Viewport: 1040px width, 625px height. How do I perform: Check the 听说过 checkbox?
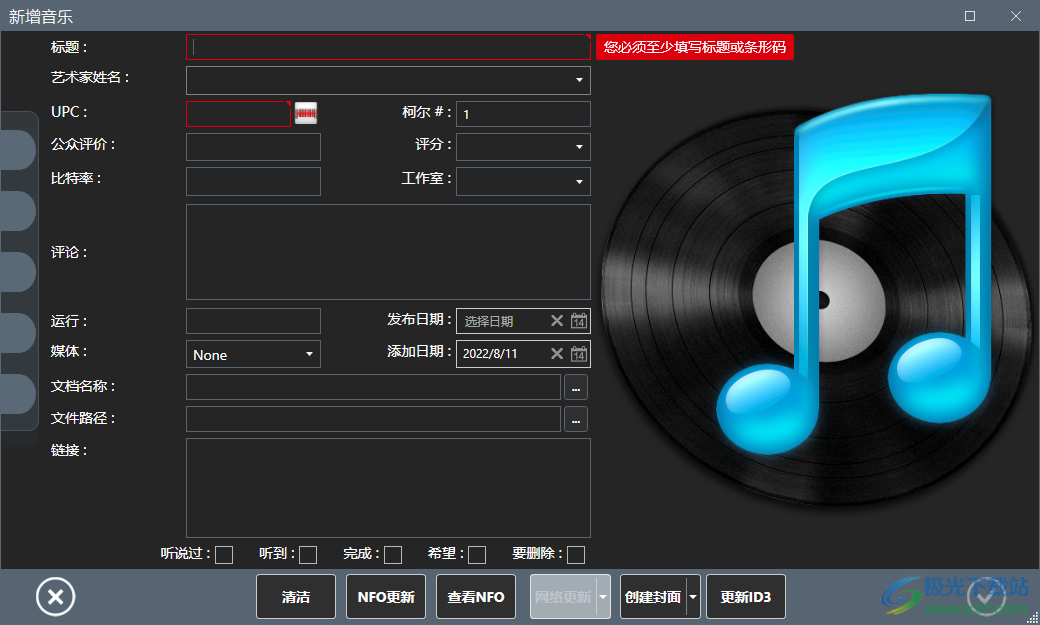tap(226, 553)
